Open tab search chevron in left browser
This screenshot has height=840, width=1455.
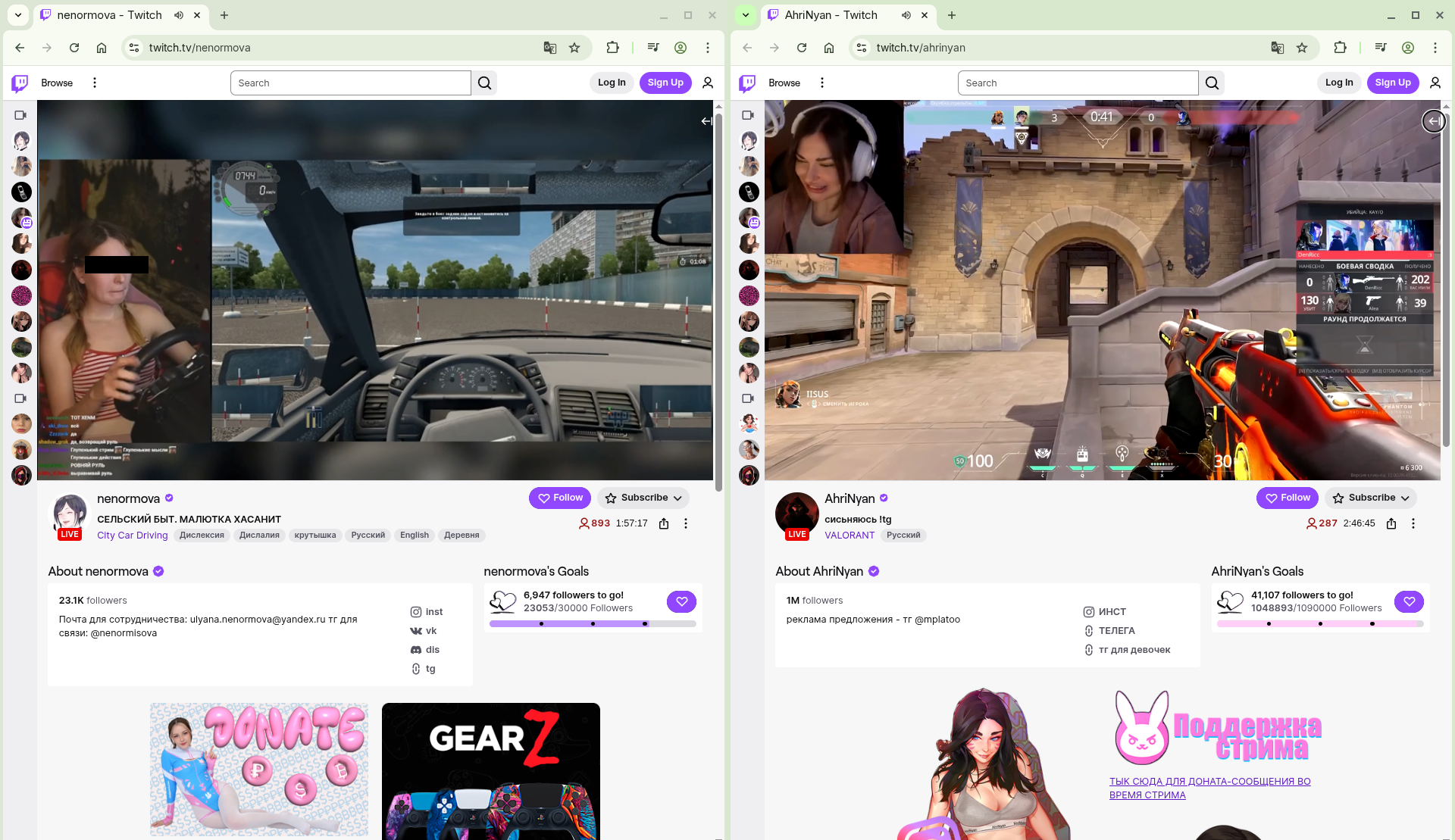(x=18, y=15)
